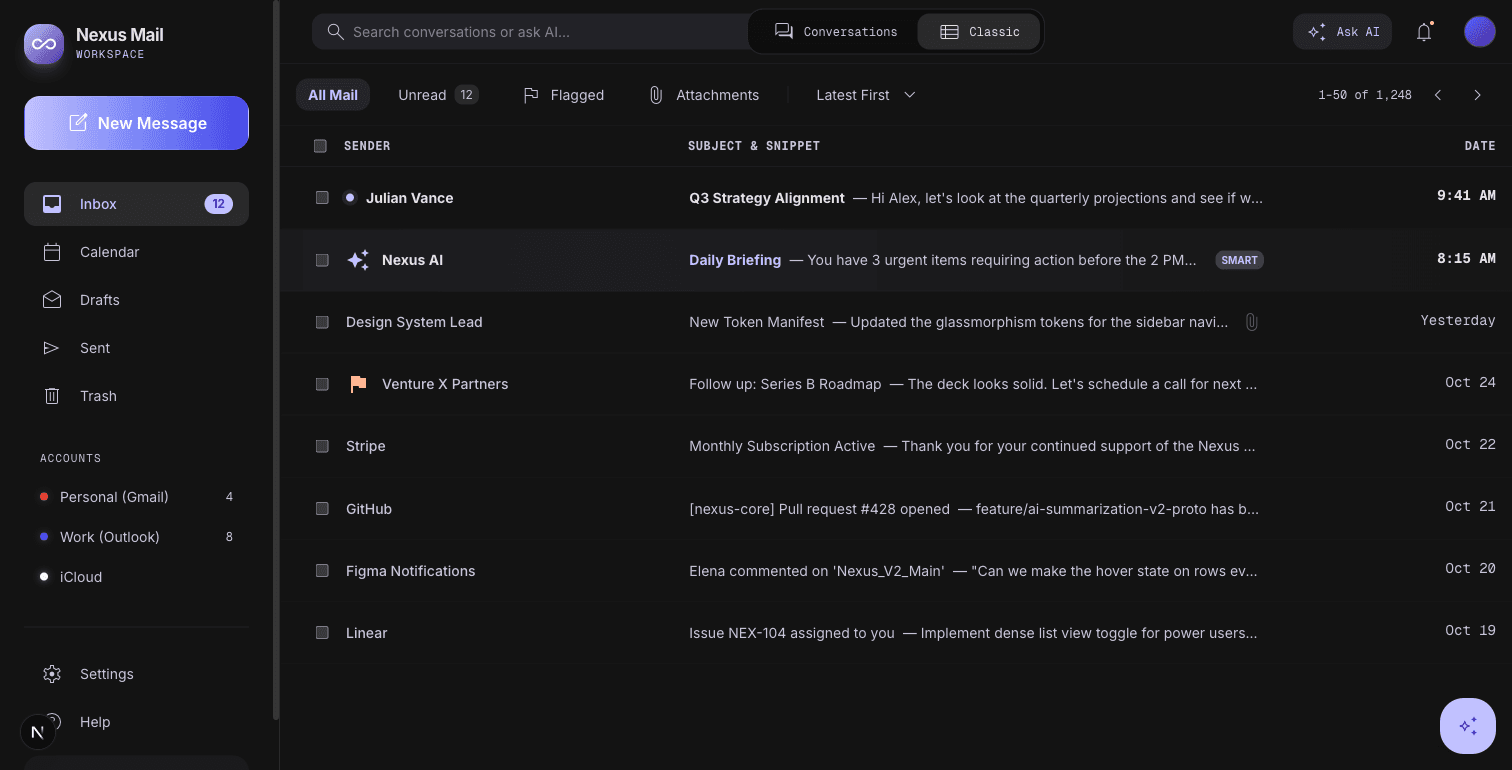Click the SENDER column header
The height and width of the screenshot is (770, 1512).
(367, 146)
